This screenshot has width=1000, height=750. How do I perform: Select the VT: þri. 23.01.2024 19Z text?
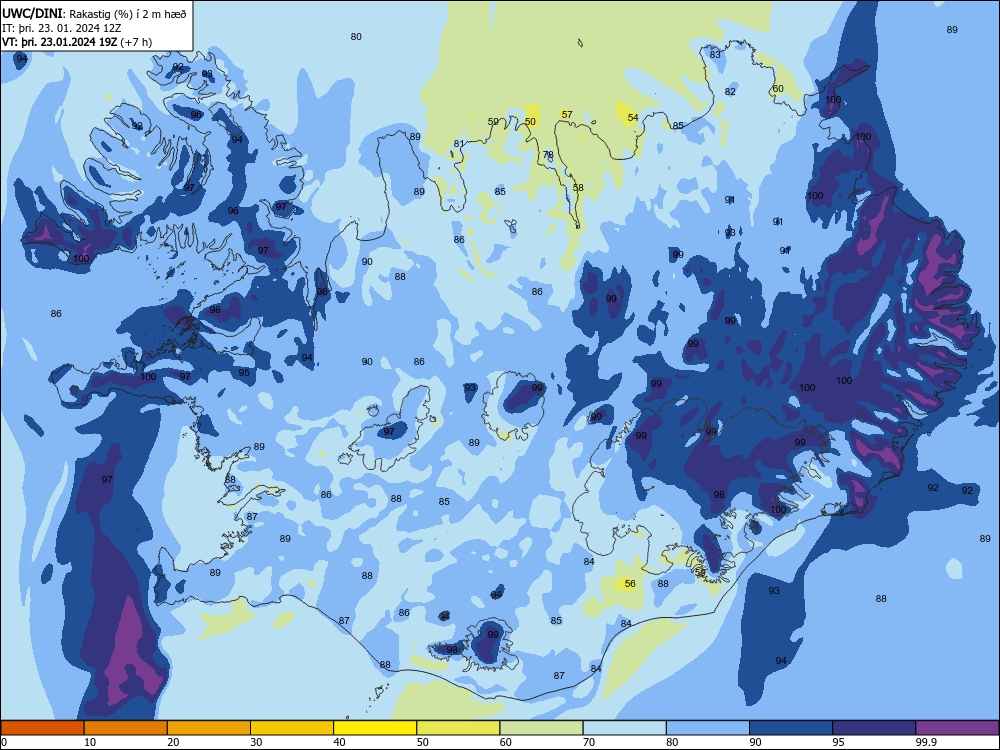point(59,42)
